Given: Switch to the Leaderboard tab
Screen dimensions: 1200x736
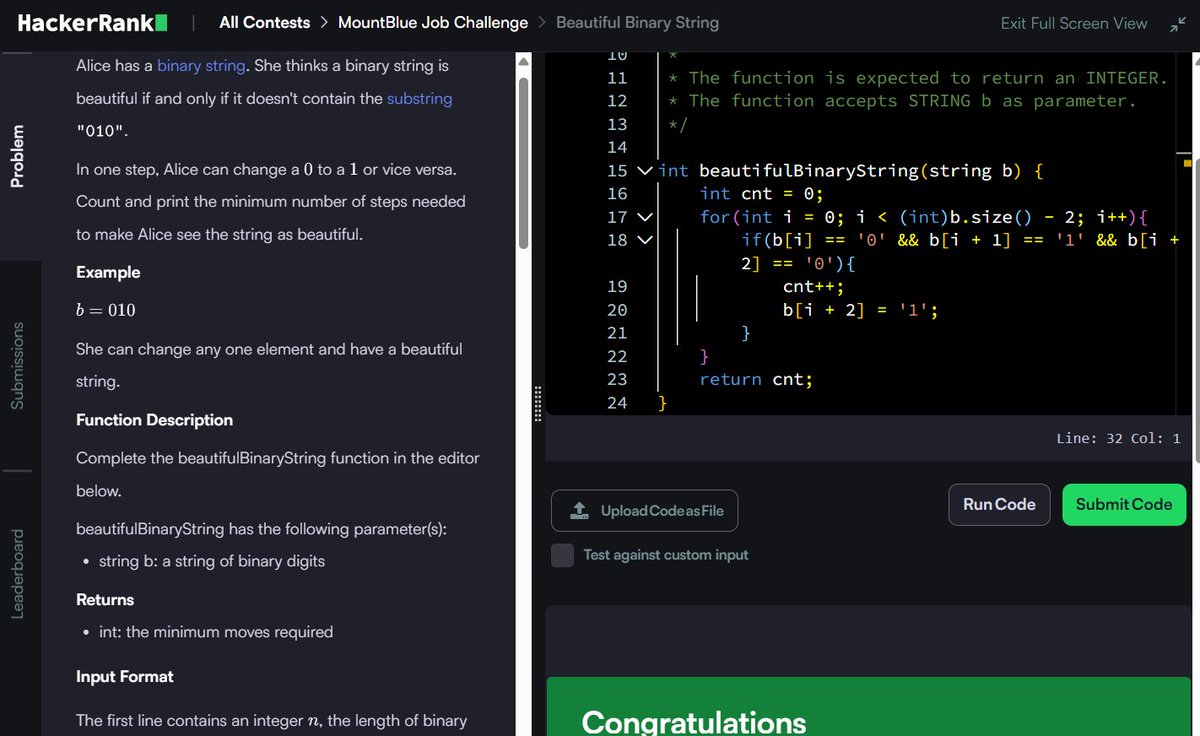Looking at the screenshot, I should coord(17,573).
